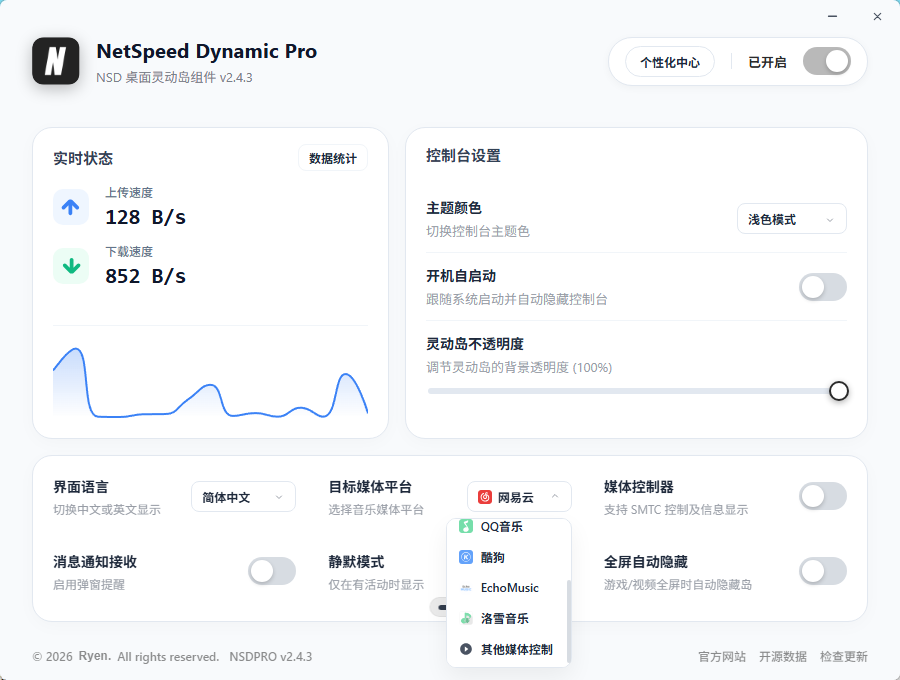900x680 pixels.
Task: Click the NetSpeed Dynamic Pro title
Action: click(x=207, y=52)
